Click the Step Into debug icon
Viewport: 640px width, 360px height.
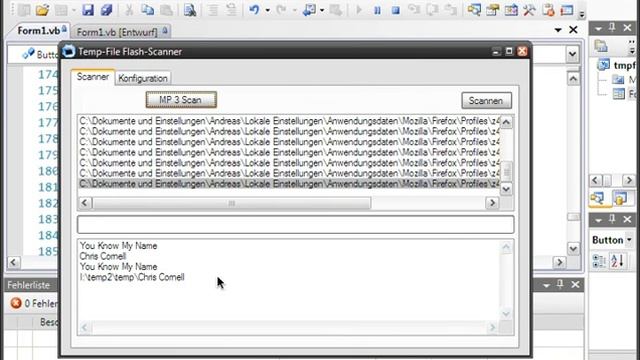coord(414,9)
